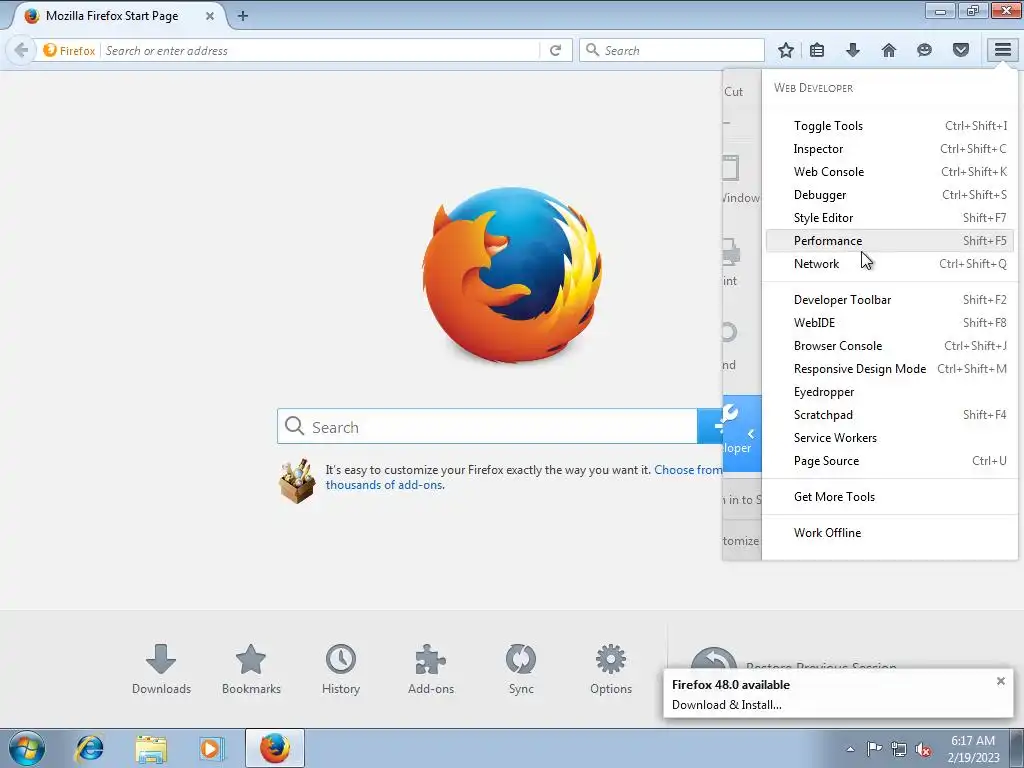Open Bookmarks shortcut at page bottom

point(251,669)
